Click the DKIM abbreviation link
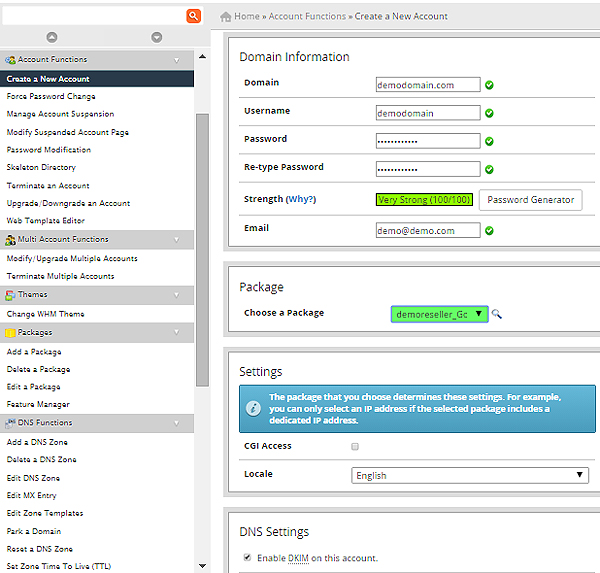Screen dimensions: 600x573 coord(298,558)
